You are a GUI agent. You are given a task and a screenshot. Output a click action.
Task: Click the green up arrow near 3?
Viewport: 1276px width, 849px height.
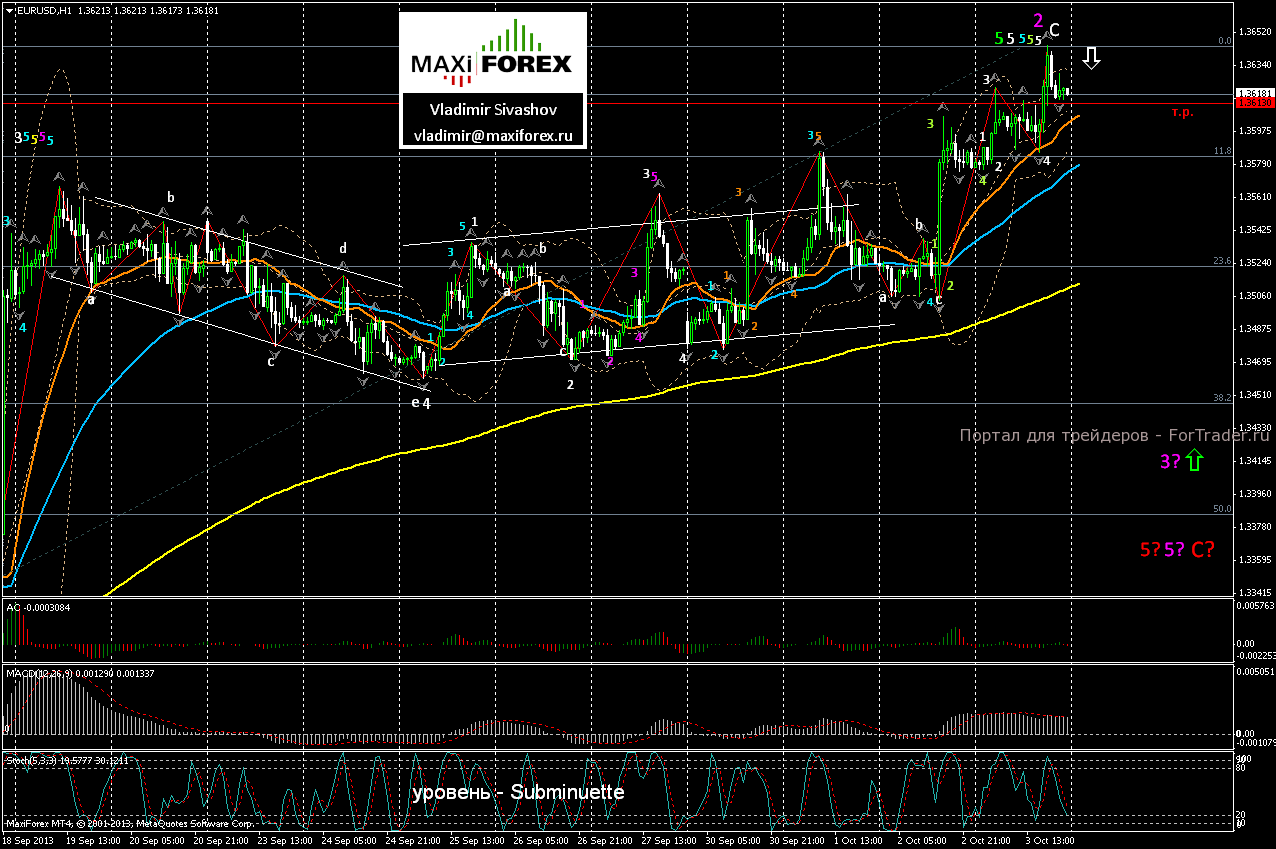click(1196, 460)
